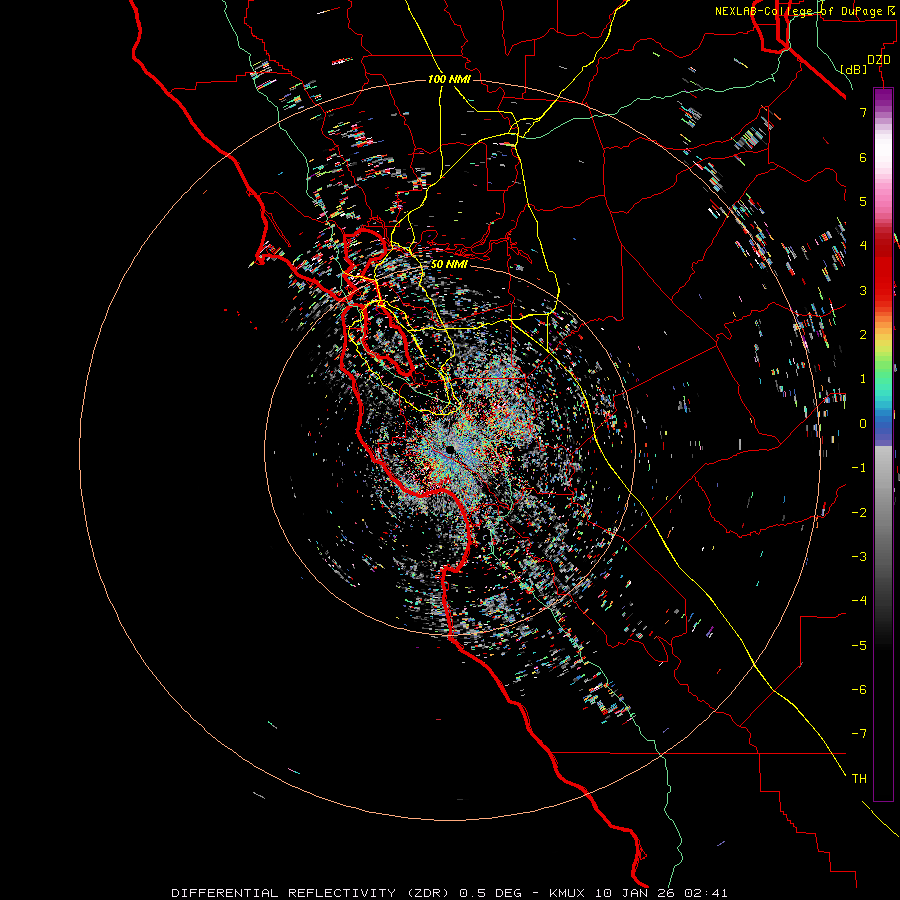Click the "-6" tick on the color scale
The width and height of the screenshot is (900, 900).
(859, 690)
